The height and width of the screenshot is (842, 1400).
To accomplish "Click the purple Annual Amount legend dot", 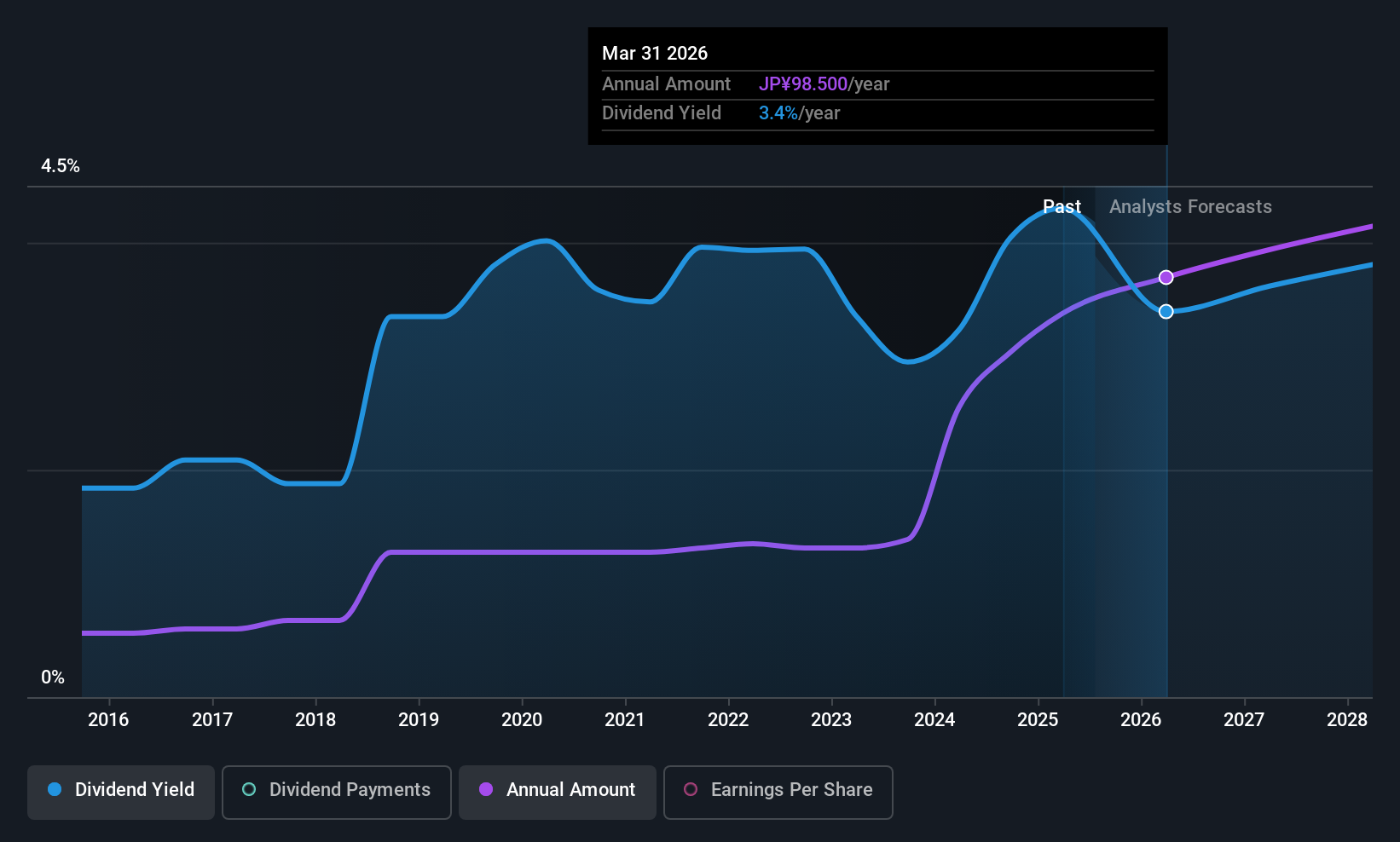I will pyautogui.click(x=486, y=789).
